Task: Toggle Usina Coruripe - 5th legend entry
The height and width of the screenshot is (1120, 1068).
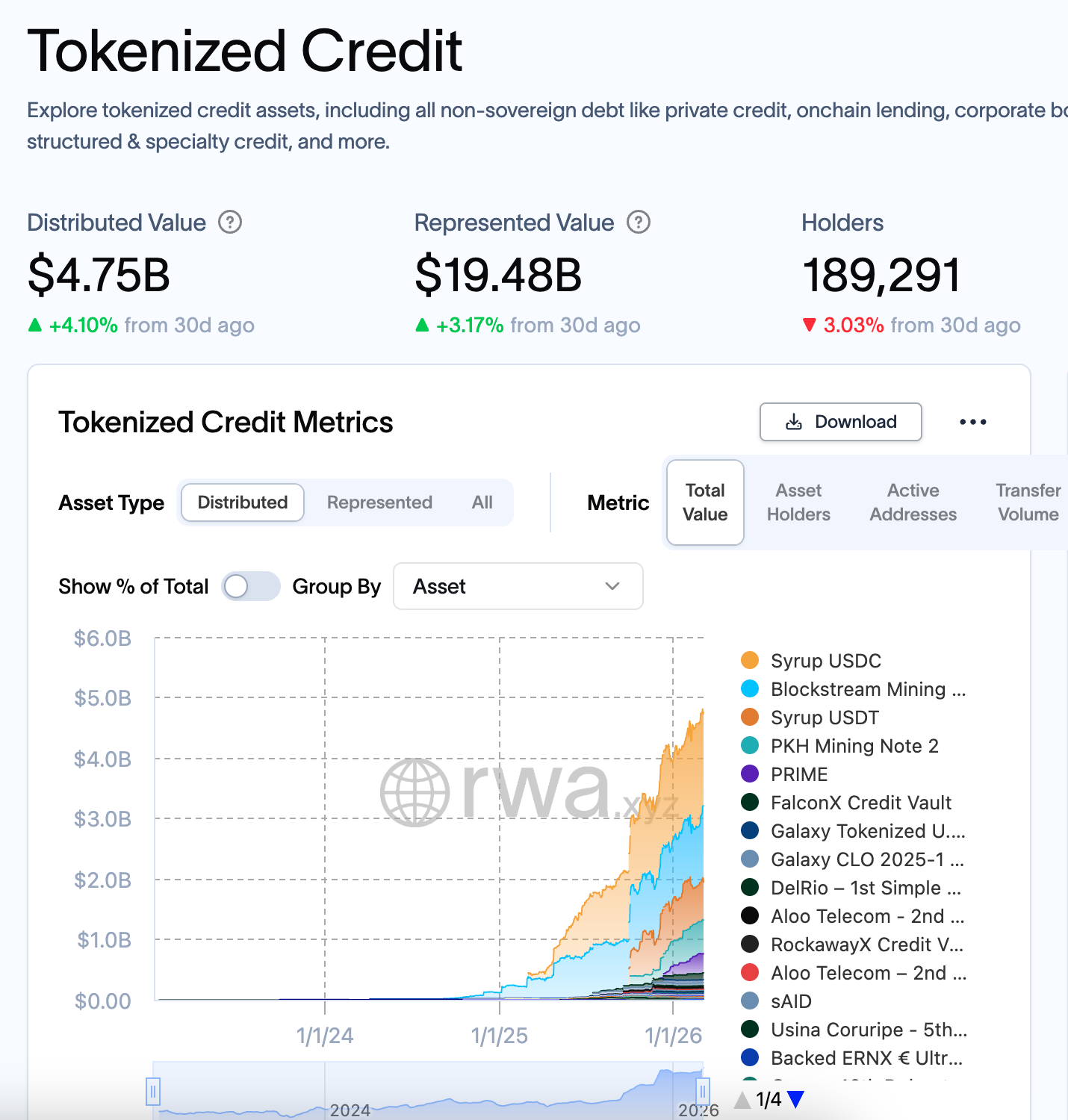Action: click(x=854, y=1030)
